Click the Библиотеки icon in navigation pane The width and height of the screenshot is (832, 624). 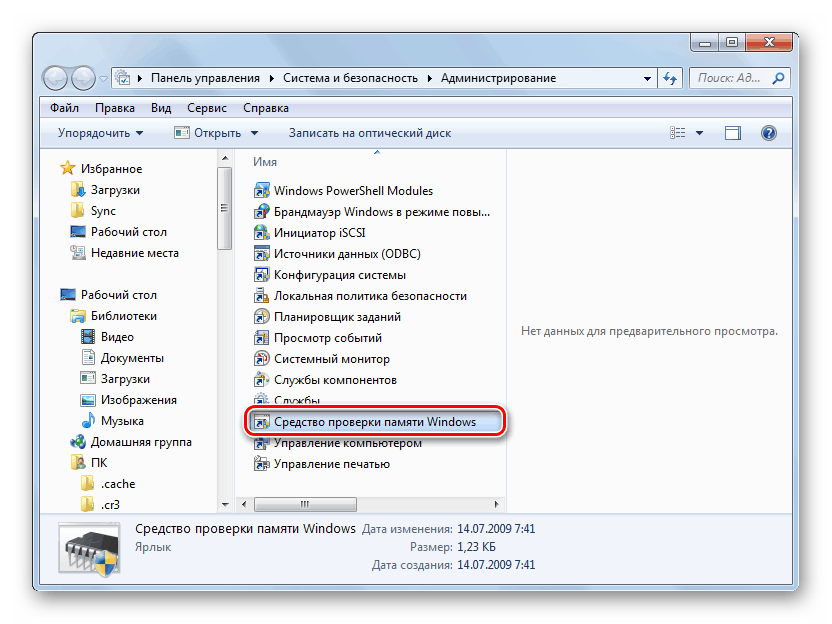[x=77, y=316]
